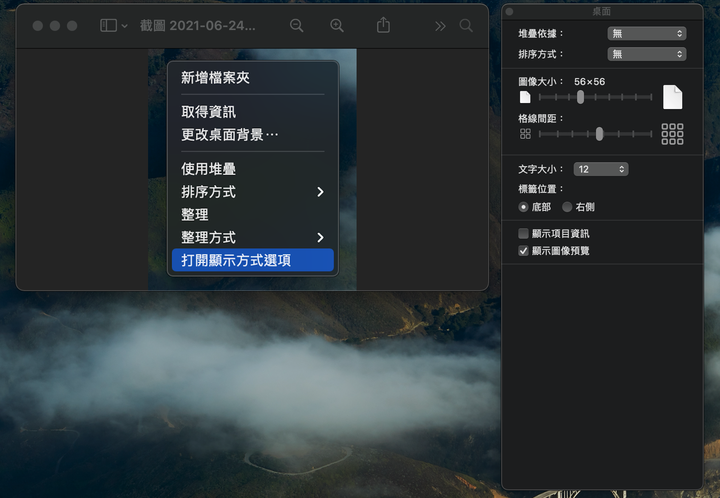Adjust the 格線間距 slider
This screenshot has height=498, width=720.
pos(595,134)
